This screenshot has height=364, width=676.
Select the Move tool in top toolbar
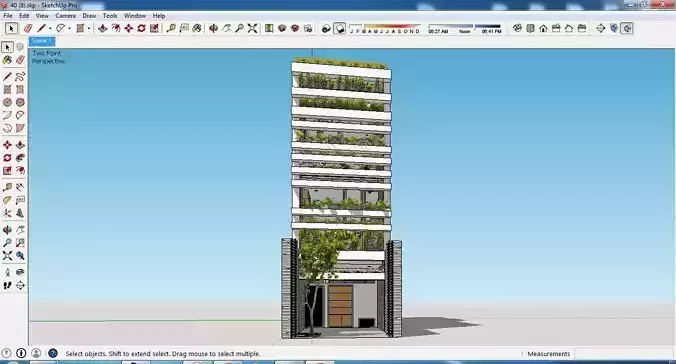(128, 28)
